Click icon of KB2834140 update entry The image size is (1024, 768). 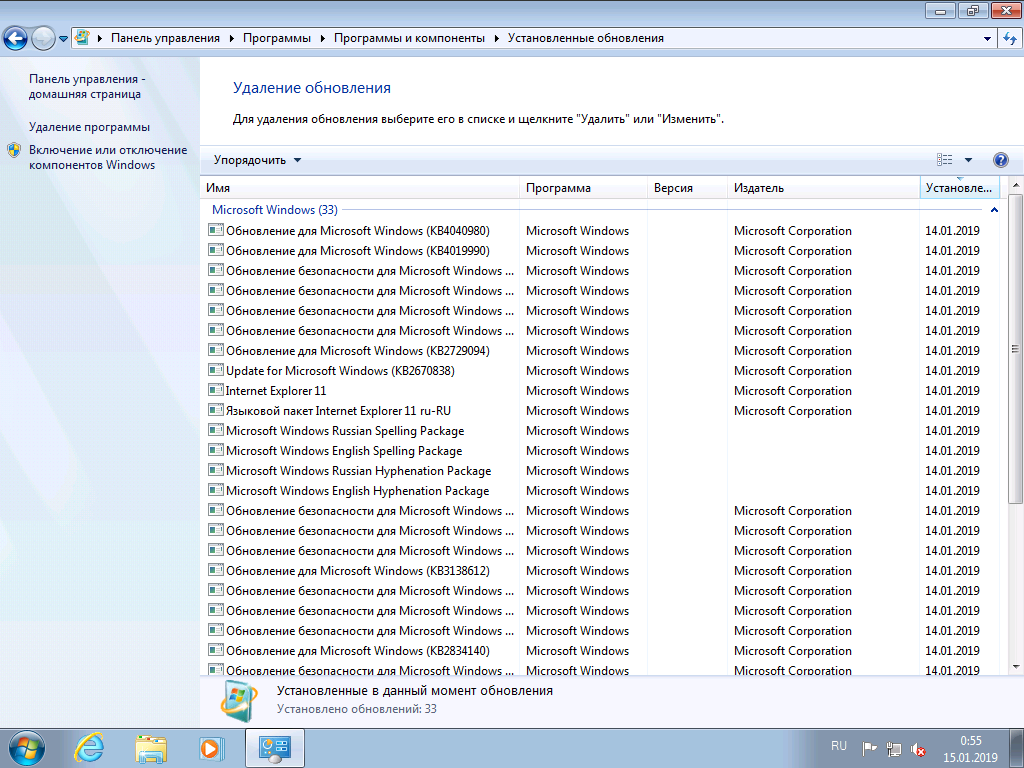tap(216, 650)
